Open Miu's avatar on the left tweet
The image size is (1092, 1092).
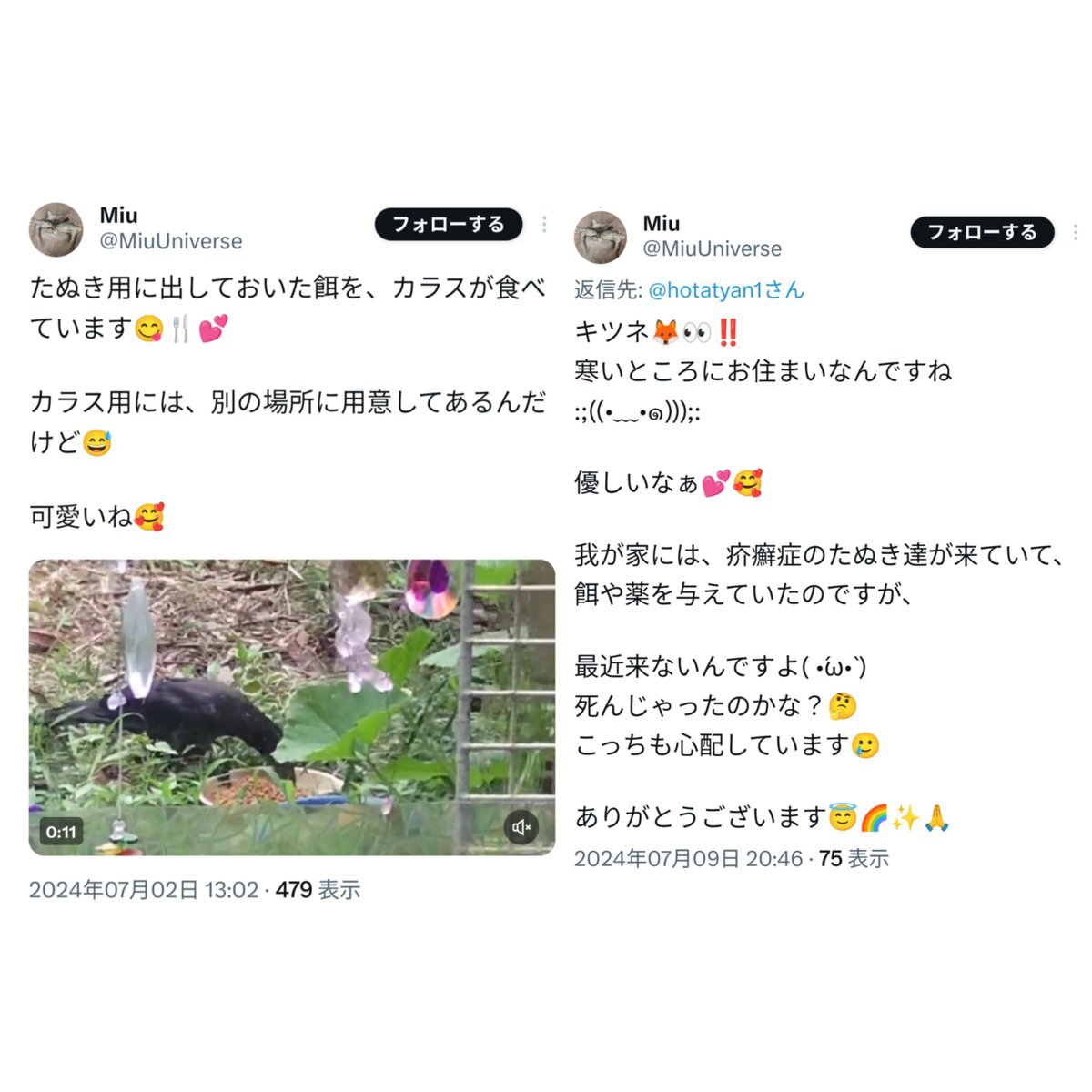56,229
